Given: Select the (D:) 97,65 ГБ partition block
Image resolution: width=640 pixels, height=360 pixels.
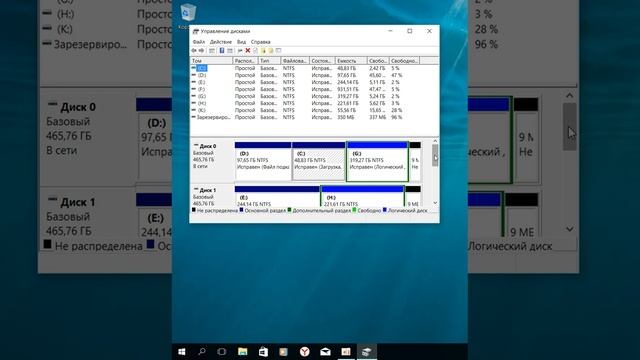Looking at the screenshot, I should click(x=263, y=161).
